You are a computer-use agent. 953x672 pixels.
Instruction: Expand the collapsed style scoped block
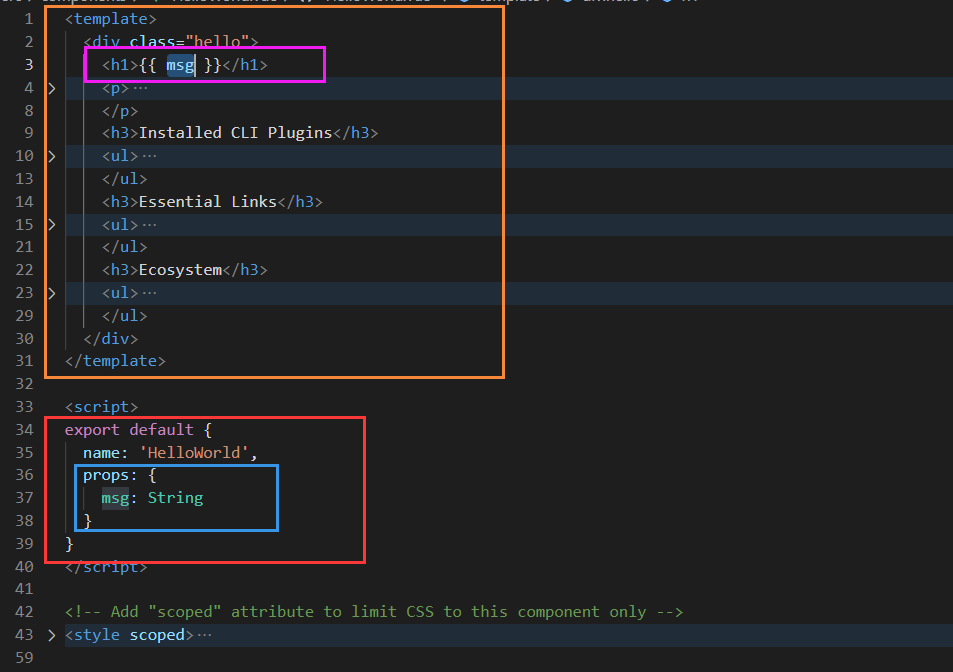tap(52, 635)
